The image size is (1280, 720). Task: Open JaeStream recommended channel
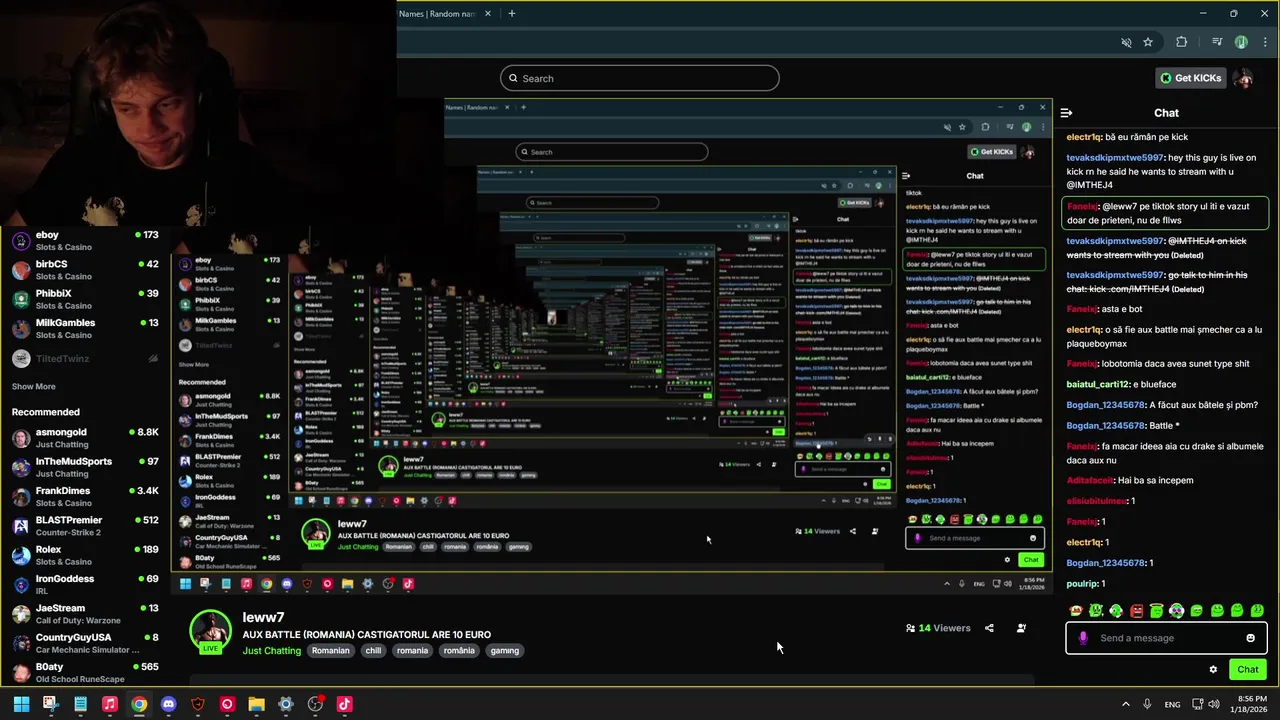(x=86, y=614)
